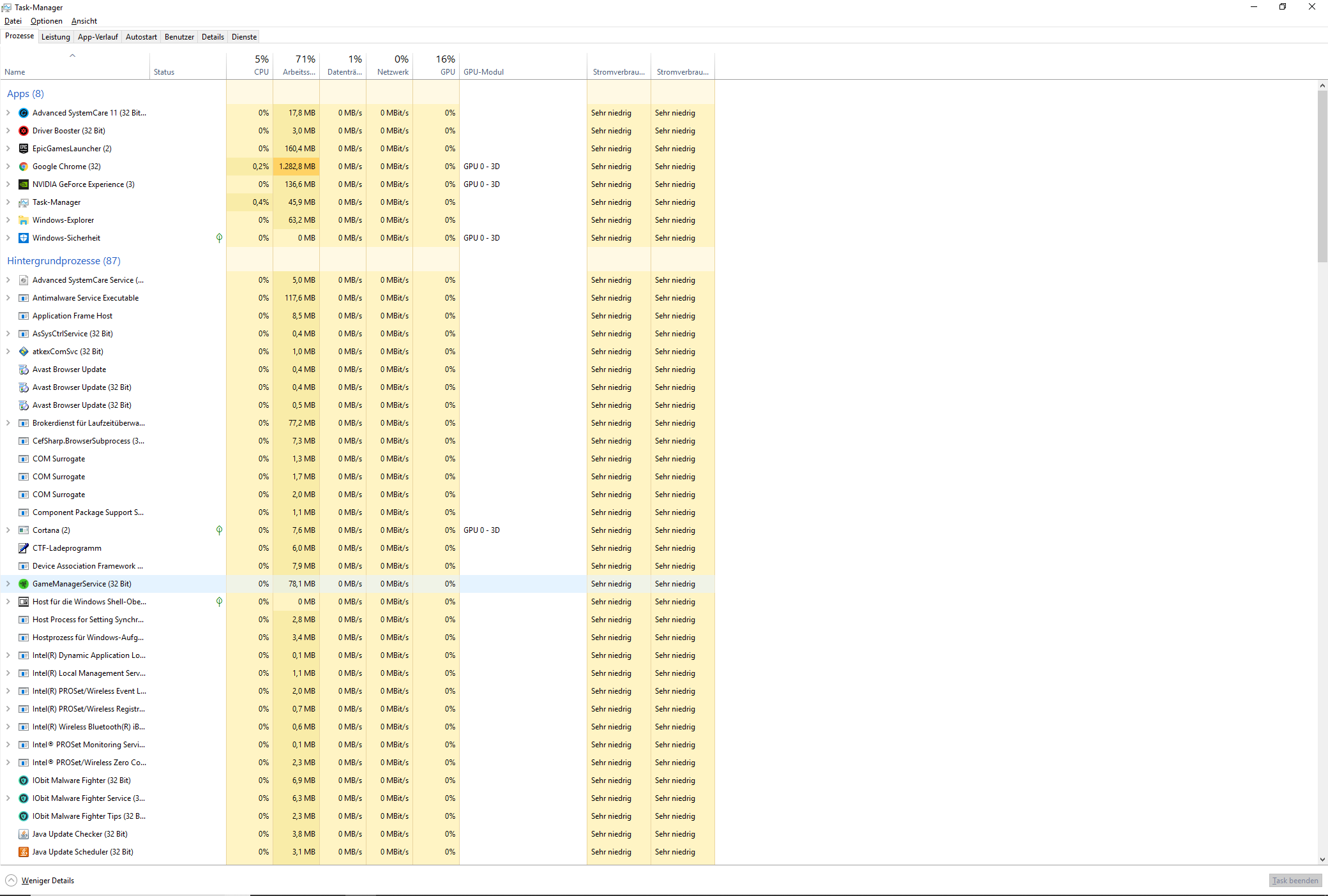Click the Windows-Sicherheit shield icon
Image resolution: width=1328 pixels, height=896 pixels.
pos(24,238)
